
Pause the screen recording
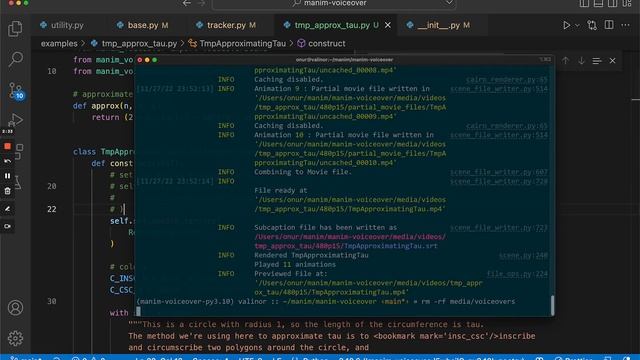click(x=7, y=176)
